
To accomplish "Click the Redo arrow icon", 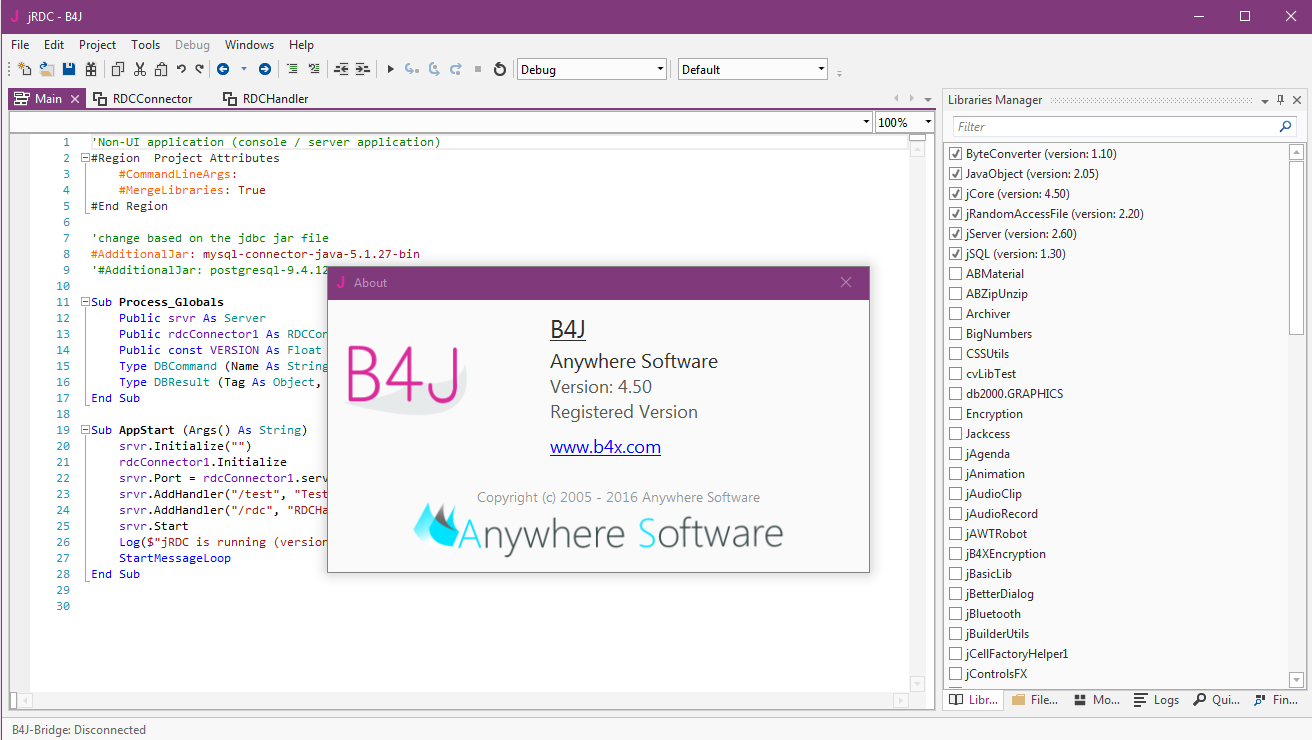I will click(x=200, y=69).
